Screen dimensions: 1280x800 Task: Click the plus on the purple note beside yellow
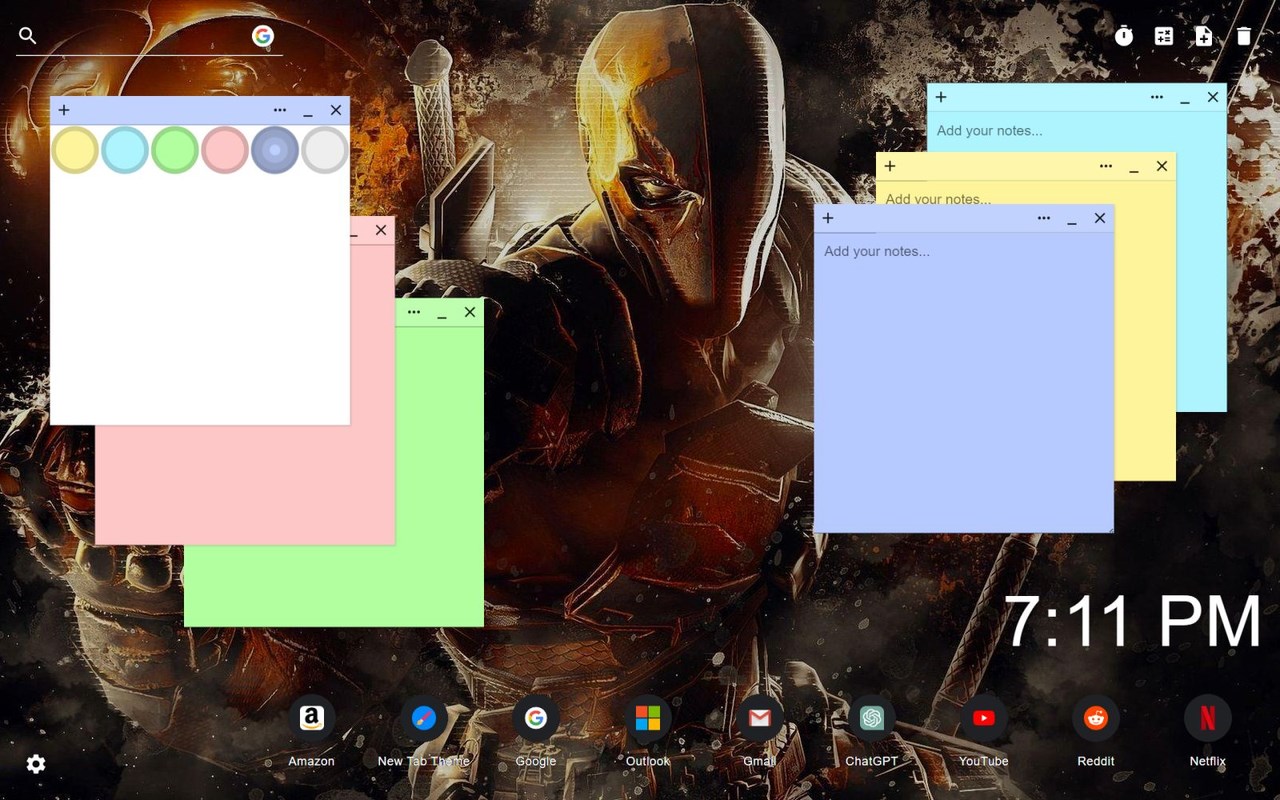coord(828,218)
